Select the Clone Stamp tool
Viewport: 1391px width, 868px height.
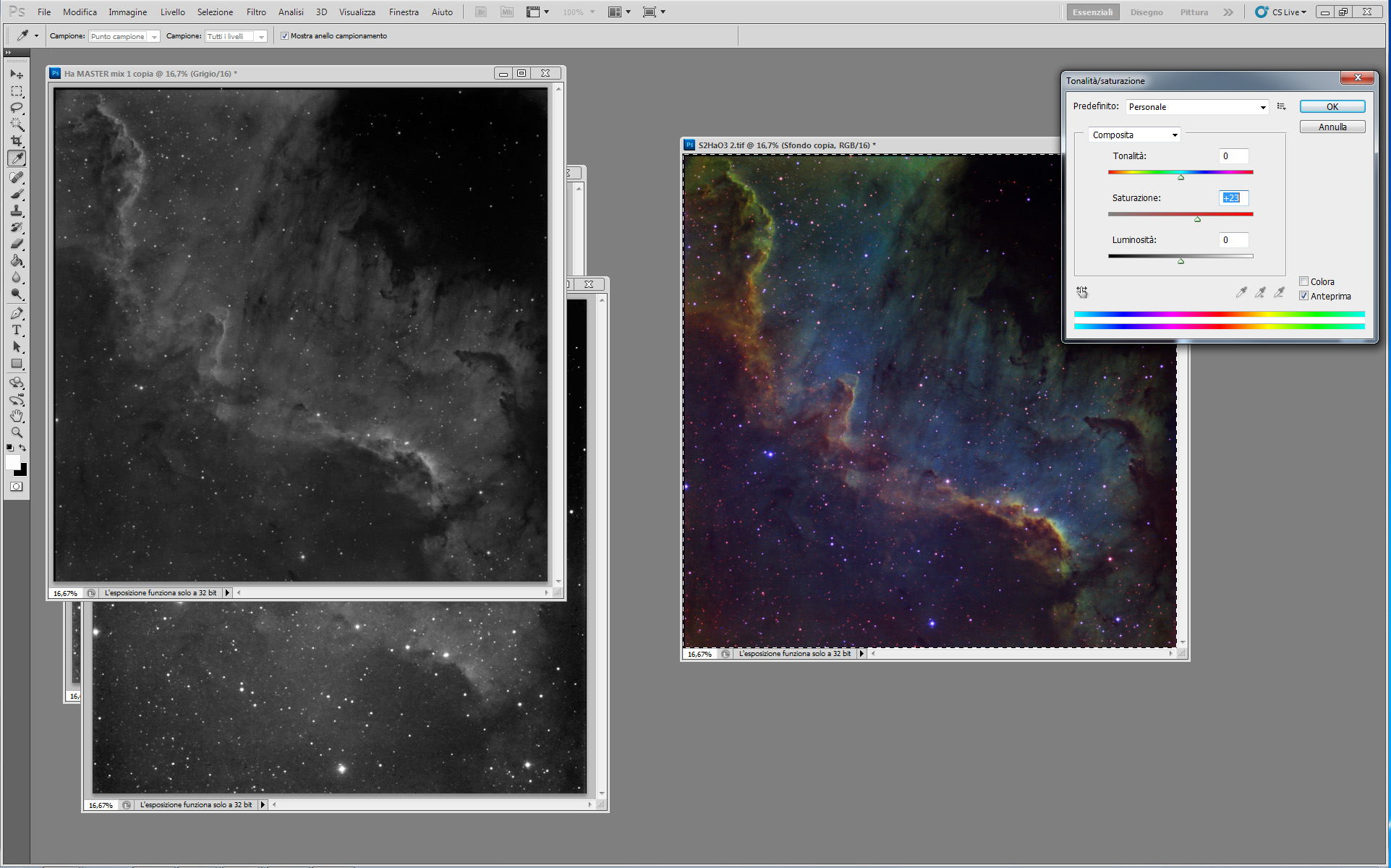pyautogui.click(x=17, y=210)
